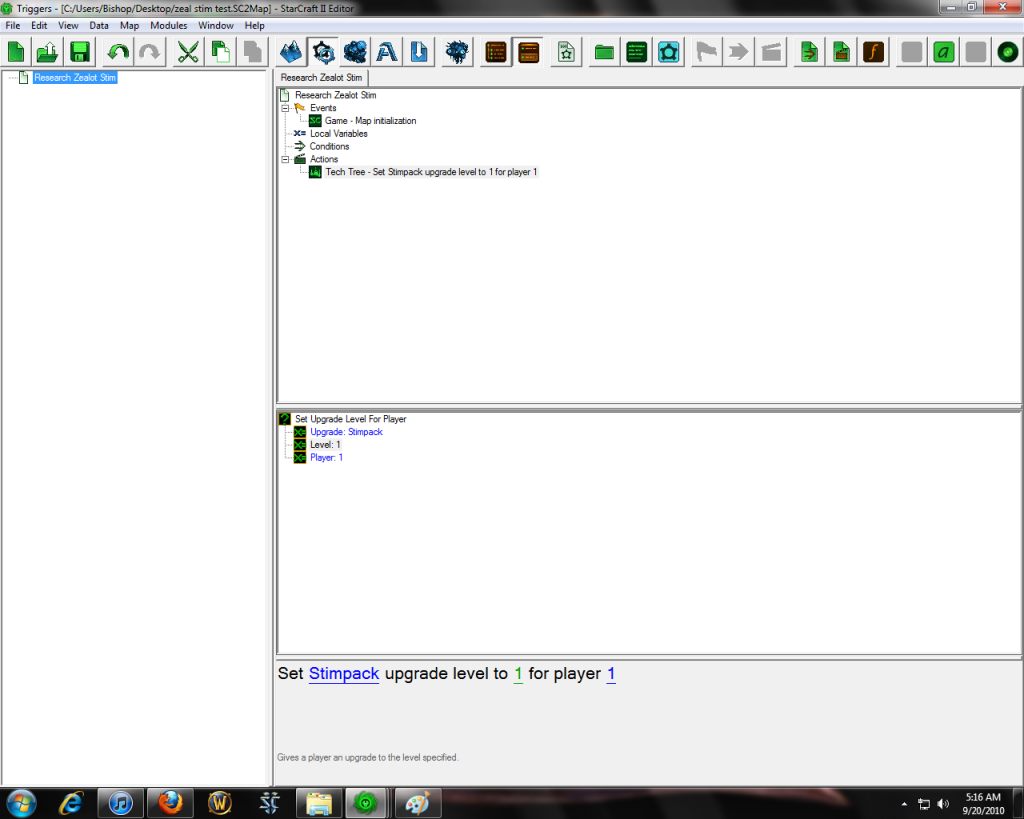Screen dimensions: 1024x819
Task: Show hidden system tray icons
Action: 904,804
